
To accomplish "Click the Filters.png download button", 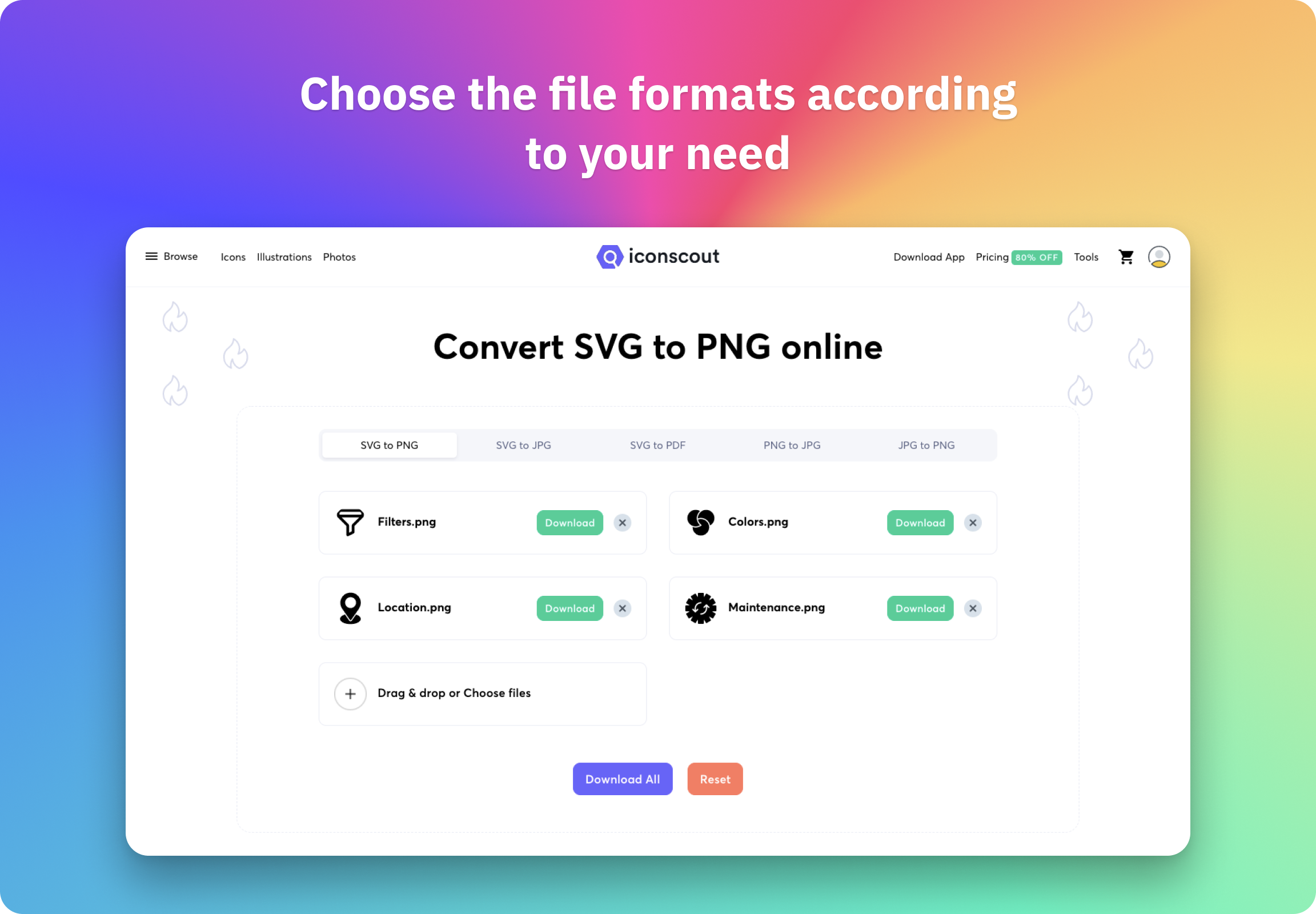I will [569, 521].
